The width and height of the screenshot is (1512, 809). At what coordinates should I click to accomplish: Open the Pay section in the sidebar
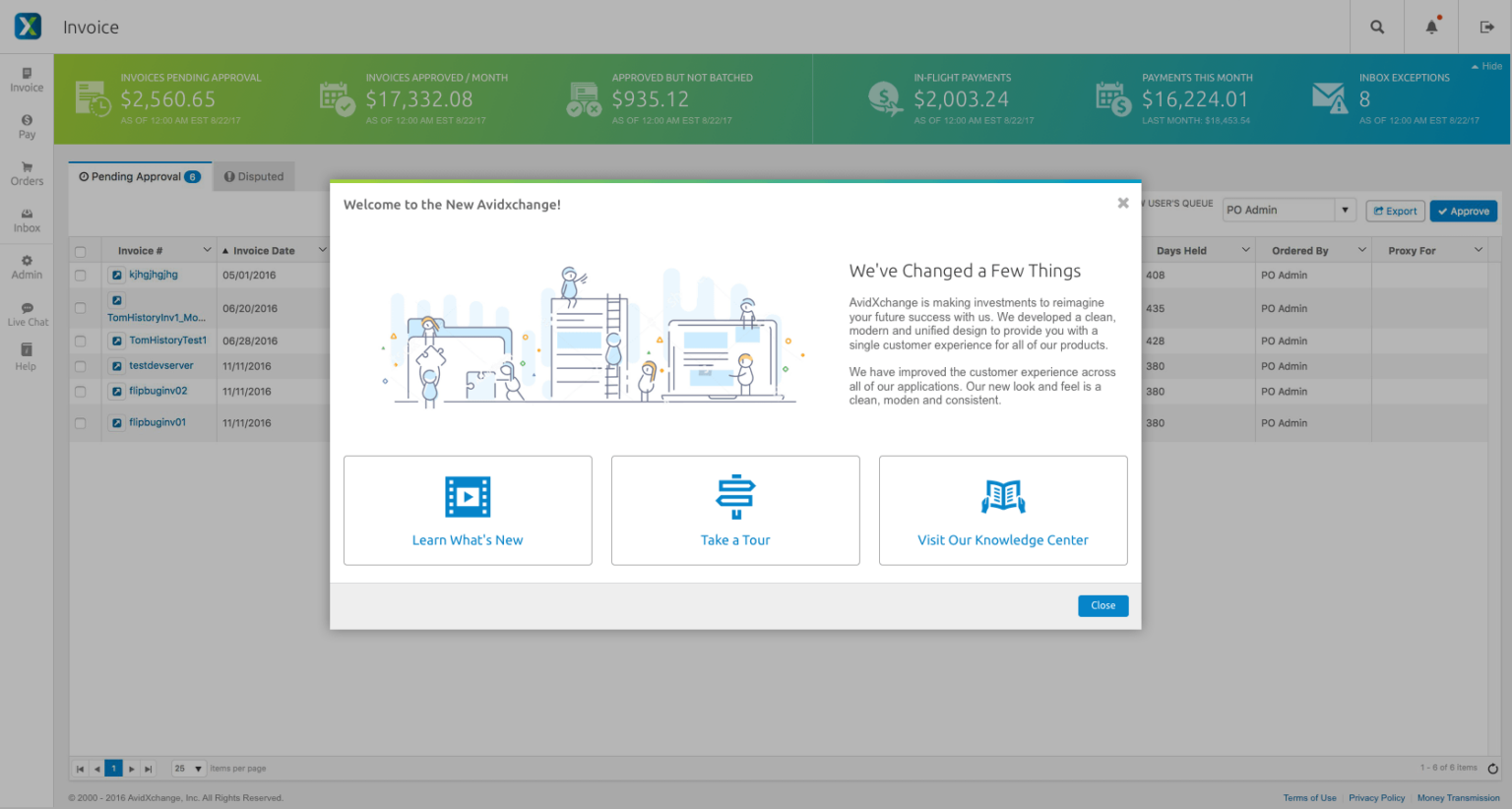(x=27, y=126)
